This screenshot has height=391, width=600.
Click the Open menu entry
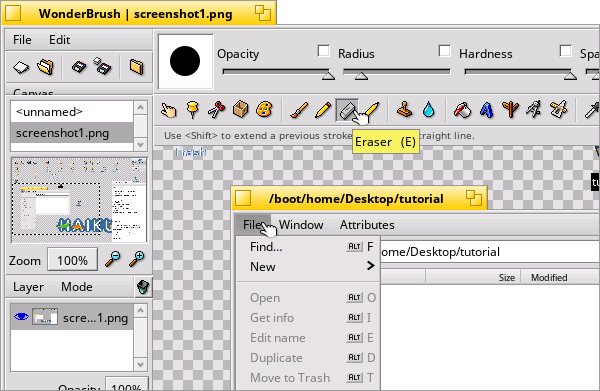[x=308, y=298]
